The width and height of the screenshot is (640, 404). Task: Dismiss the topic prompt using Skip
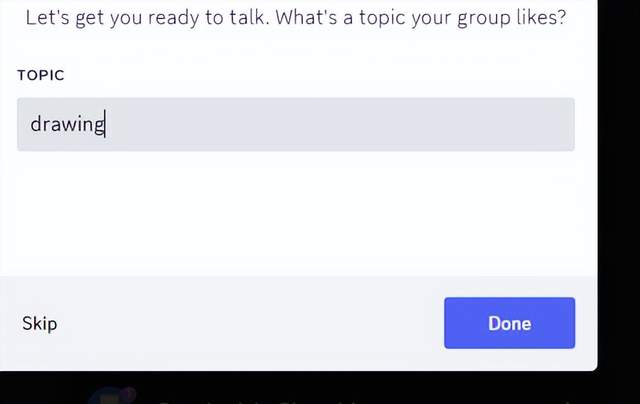pos(39,323)
